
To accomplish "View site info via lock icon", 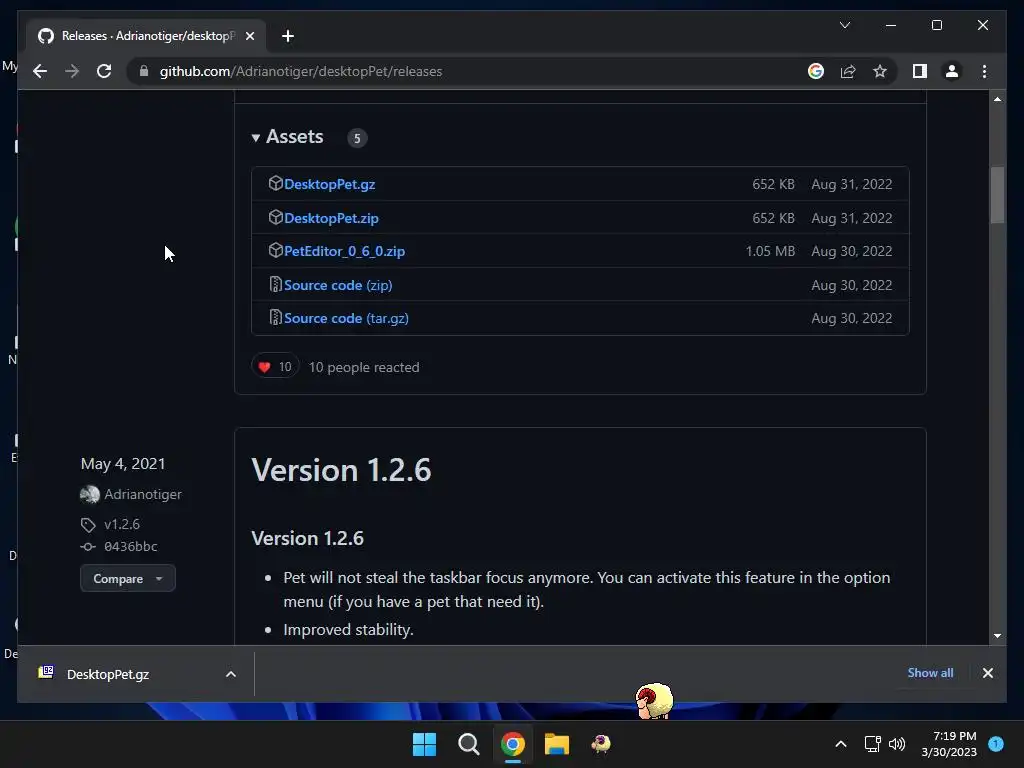I will pyautogui.click(x=144, y=71).
